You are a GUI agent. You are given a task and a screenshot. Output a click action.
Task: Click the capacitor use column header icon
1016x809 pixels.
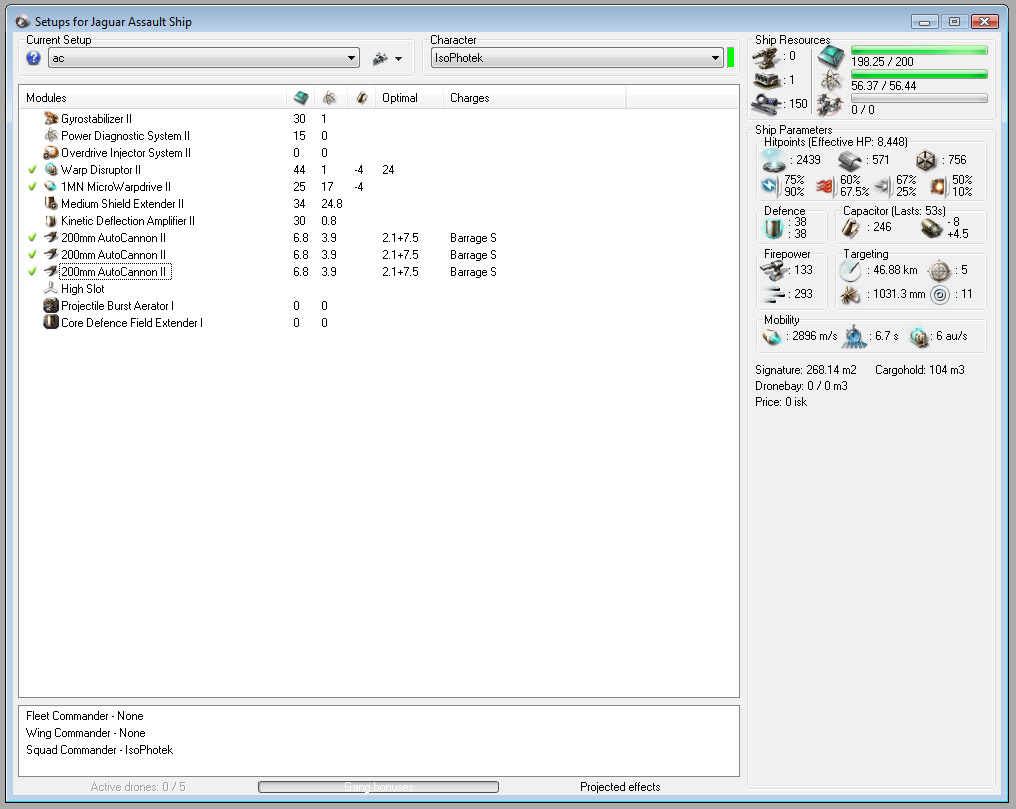click(x=362, y=98)
